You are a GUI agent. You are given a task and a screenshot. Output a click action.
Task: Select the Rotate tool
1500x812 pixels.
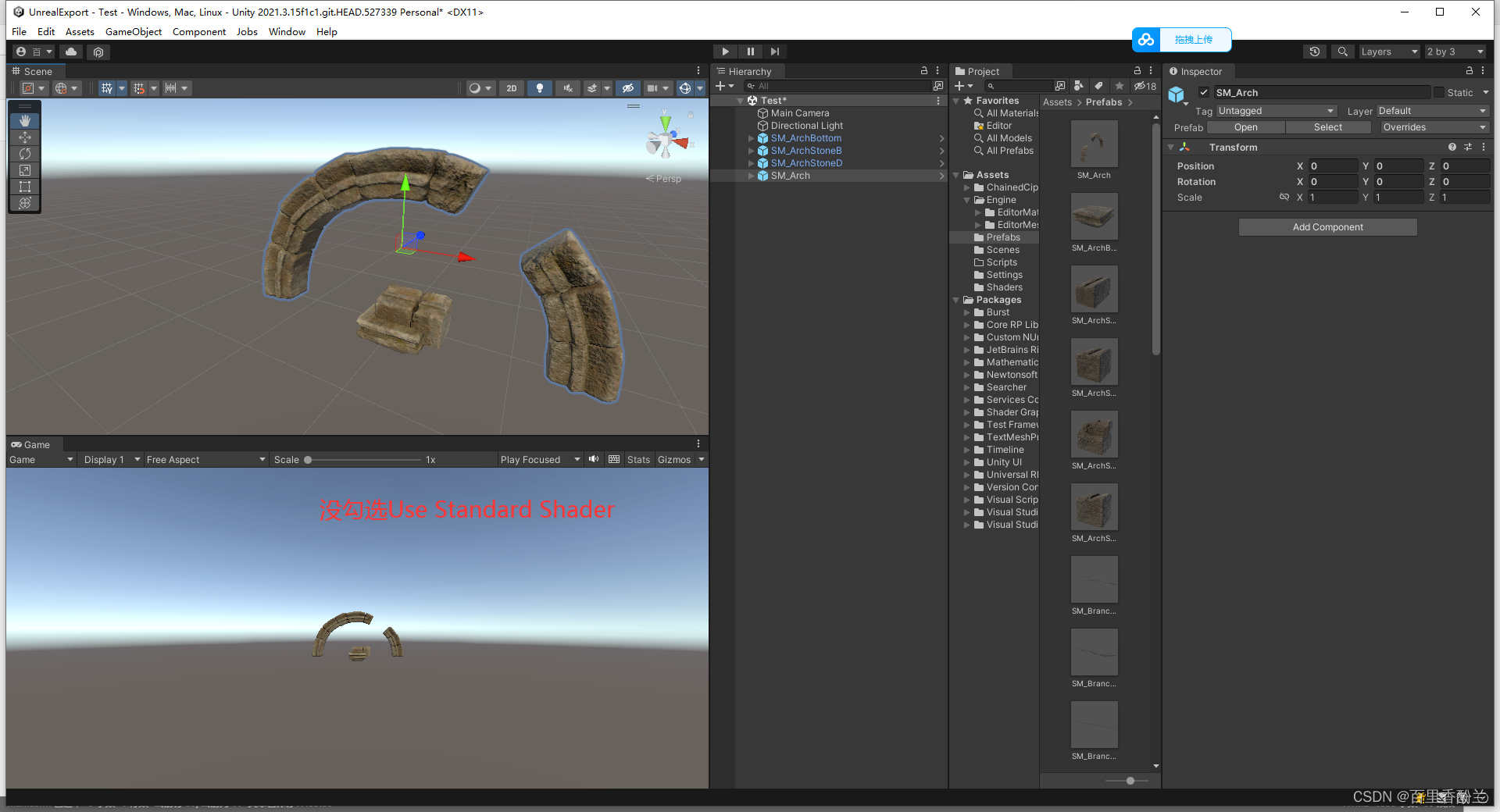pyautogui.click(x=25, y=154)
